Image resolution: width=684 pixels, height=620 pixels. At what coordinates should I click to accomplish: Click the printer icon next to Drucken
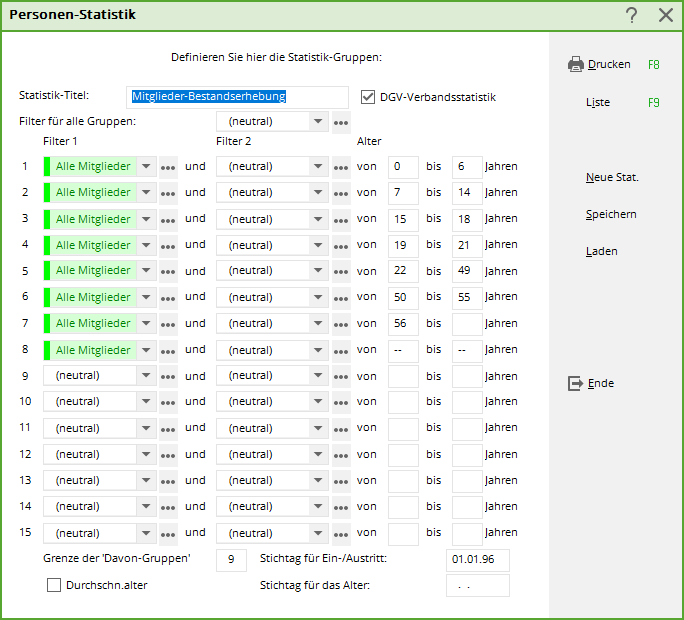576,65
